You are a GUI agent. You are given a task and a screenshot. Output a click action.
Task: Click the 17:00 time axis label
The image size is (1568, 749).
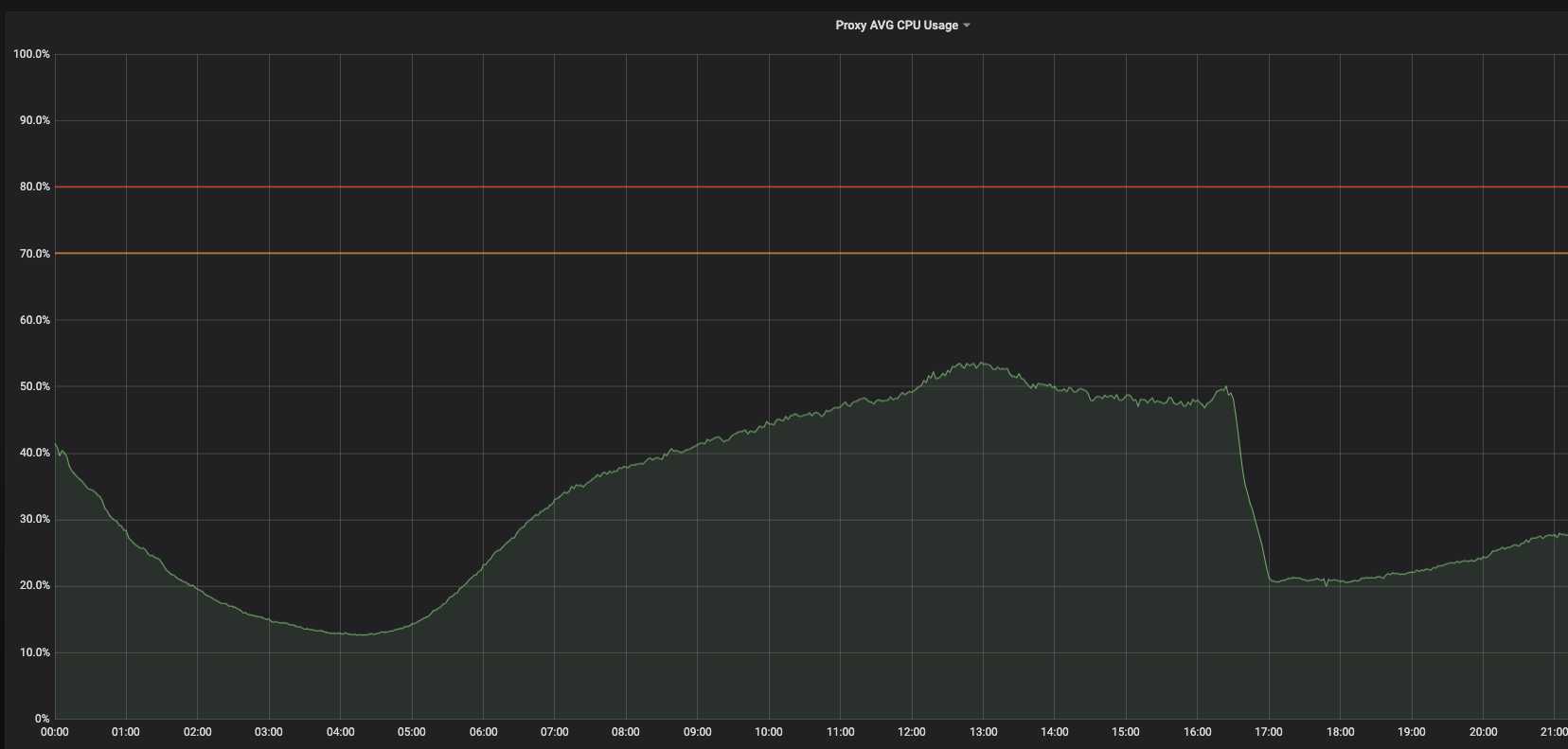pos(1269,732)
